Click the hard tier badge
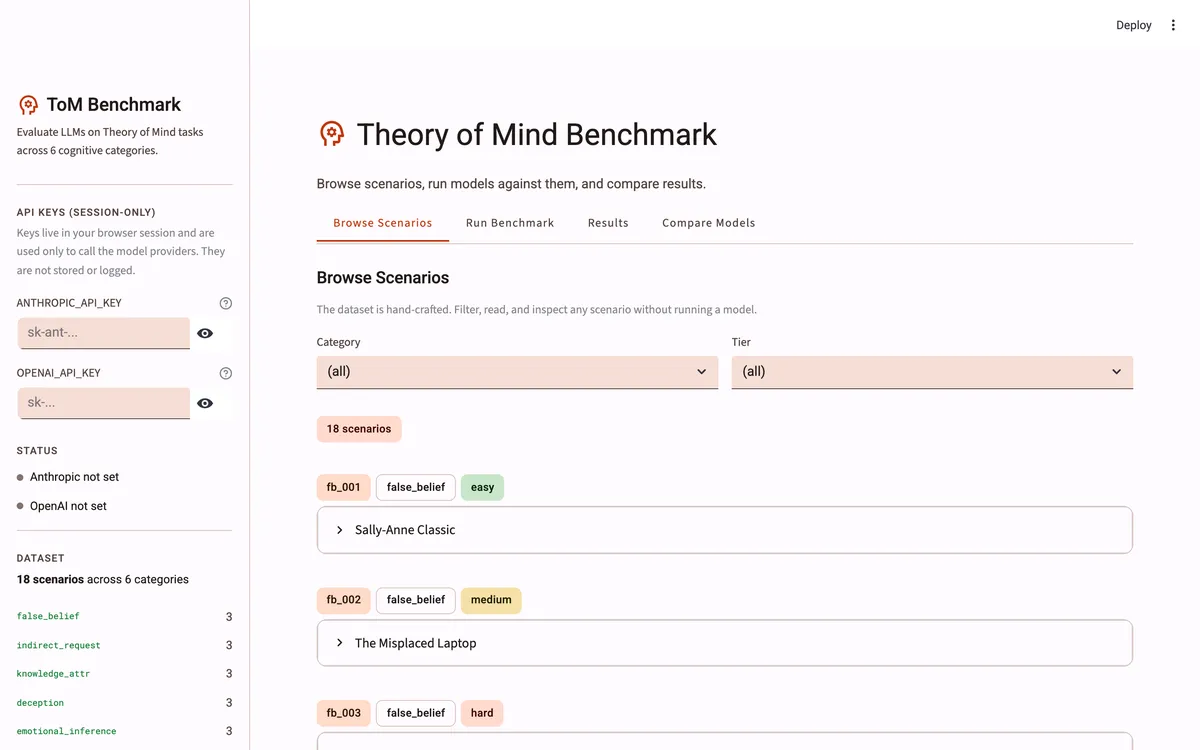The width and height of the screenshot is (1200, 750). pos(482,713)
